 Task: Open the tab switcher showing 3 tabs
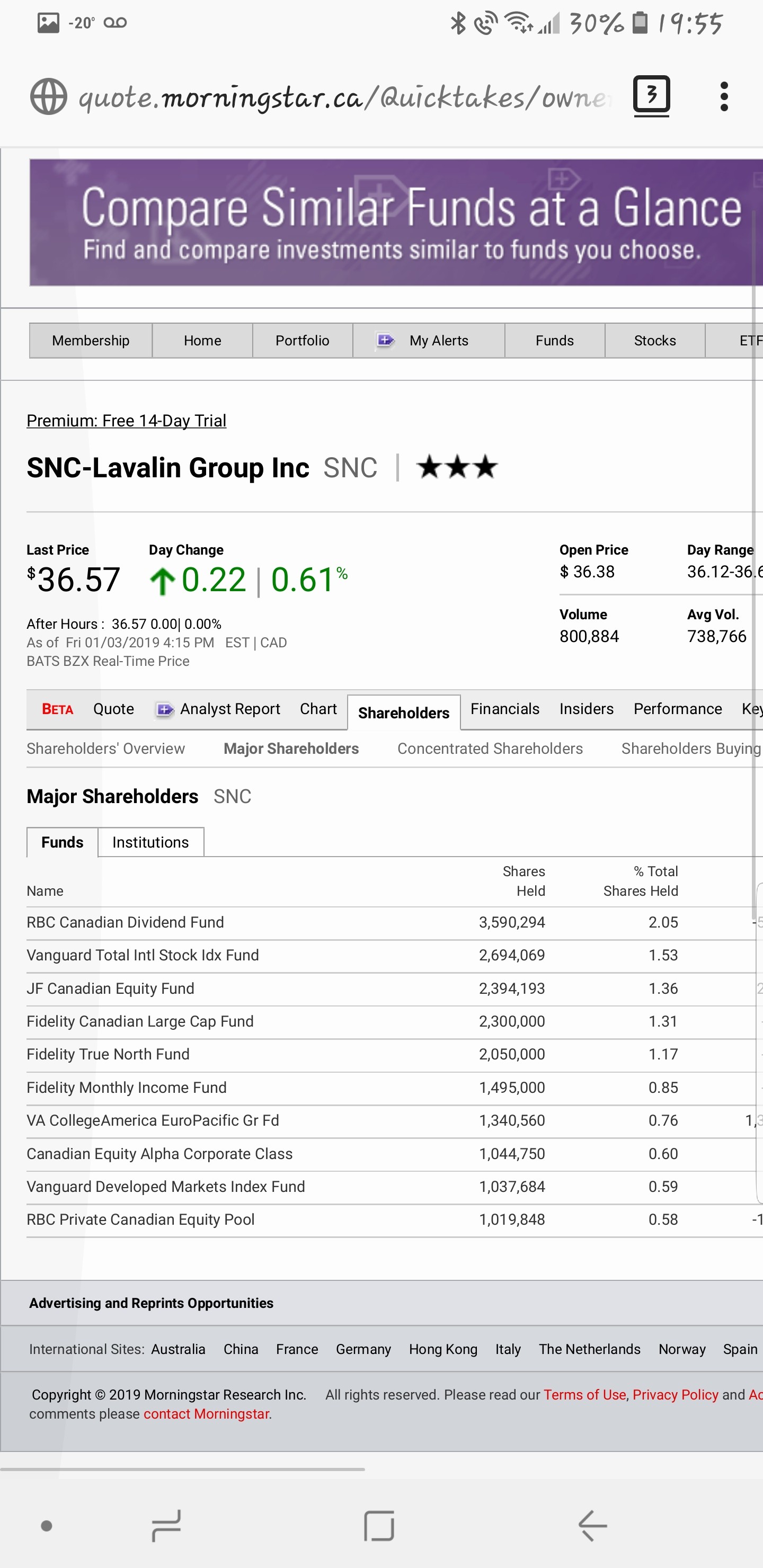click(652, 95)
